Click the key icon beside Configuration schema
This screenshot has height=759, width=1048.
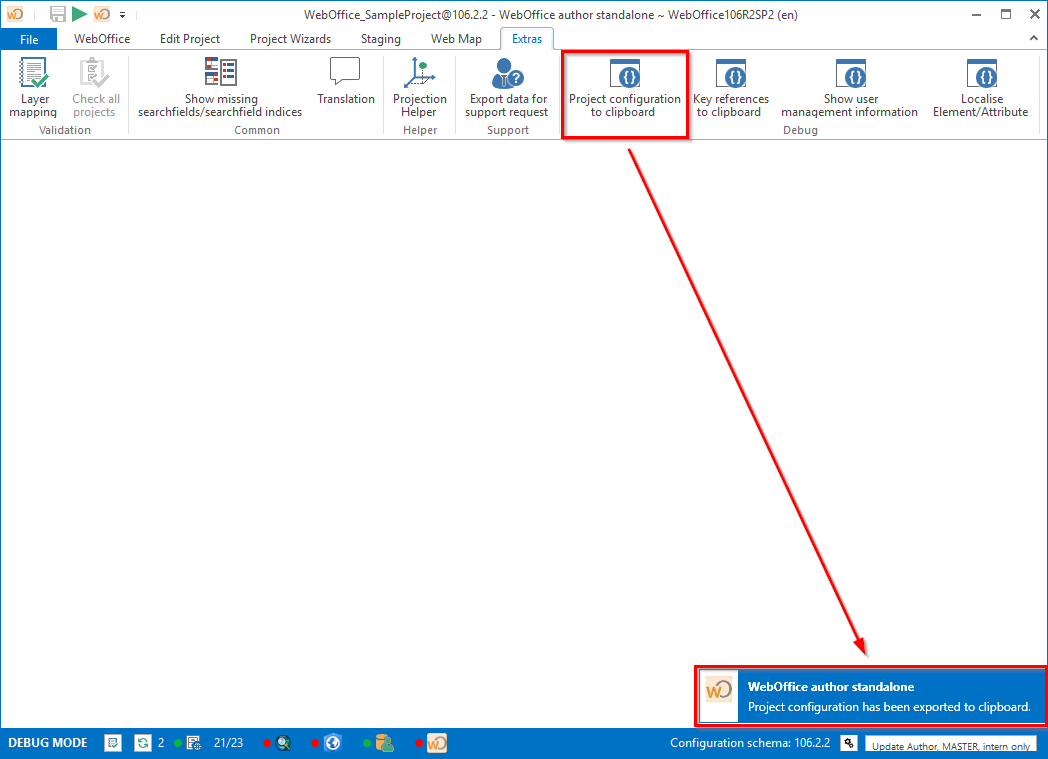pos(848,743)
